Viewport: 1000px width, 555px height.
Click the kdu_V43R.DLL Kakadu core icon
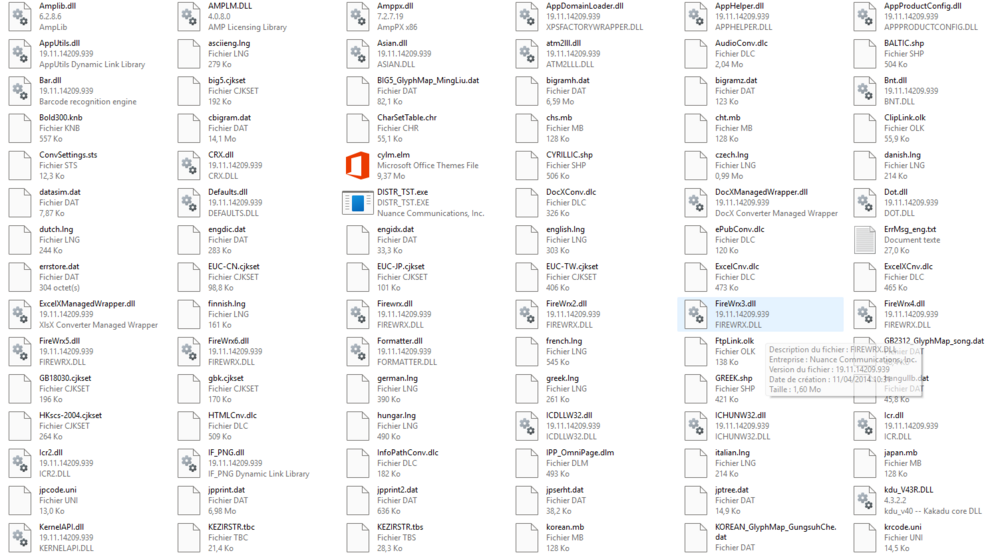coord(865,500)
